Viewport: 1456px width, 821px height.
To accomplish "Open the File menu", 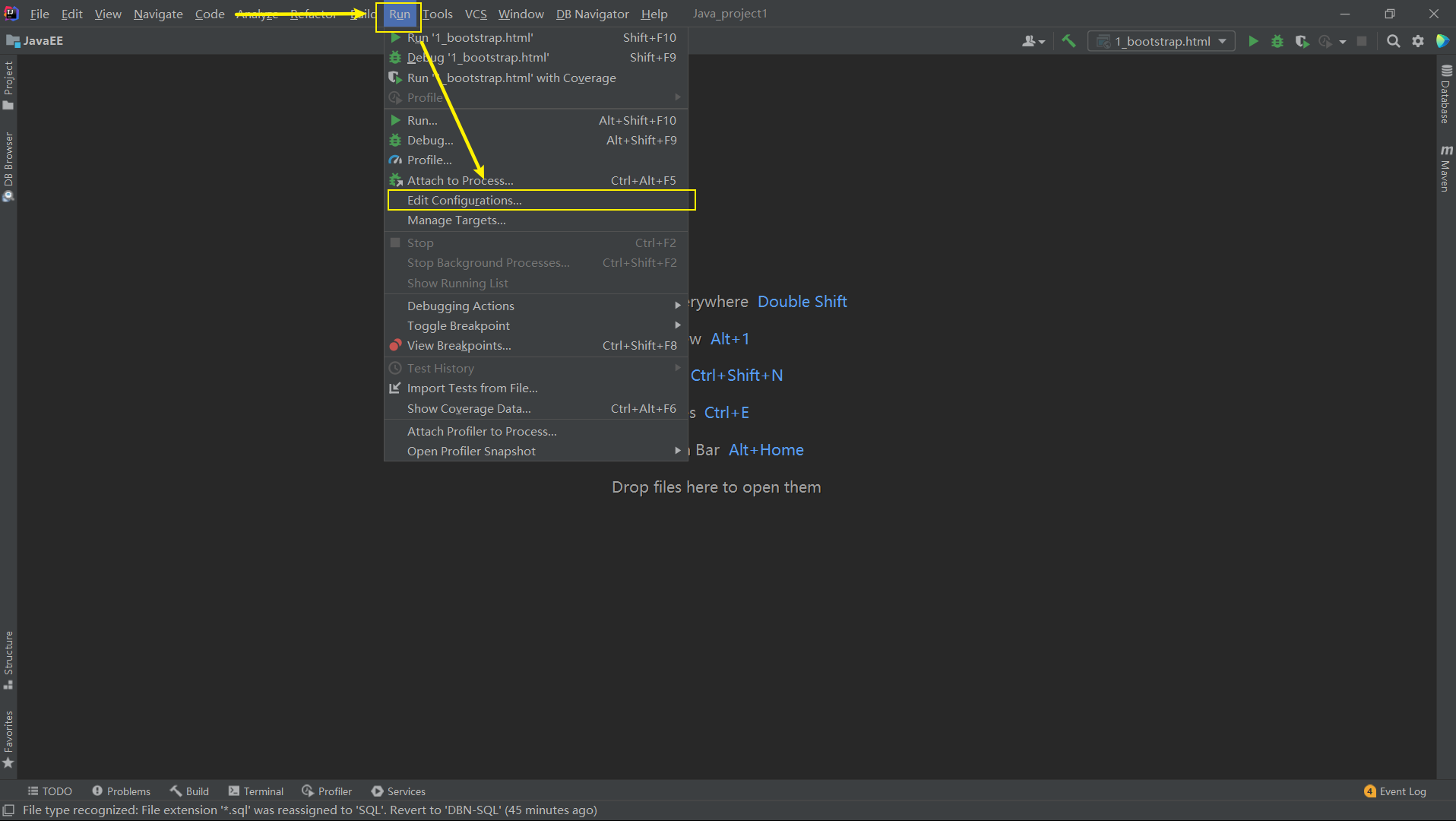I will (x=40, y=14).
